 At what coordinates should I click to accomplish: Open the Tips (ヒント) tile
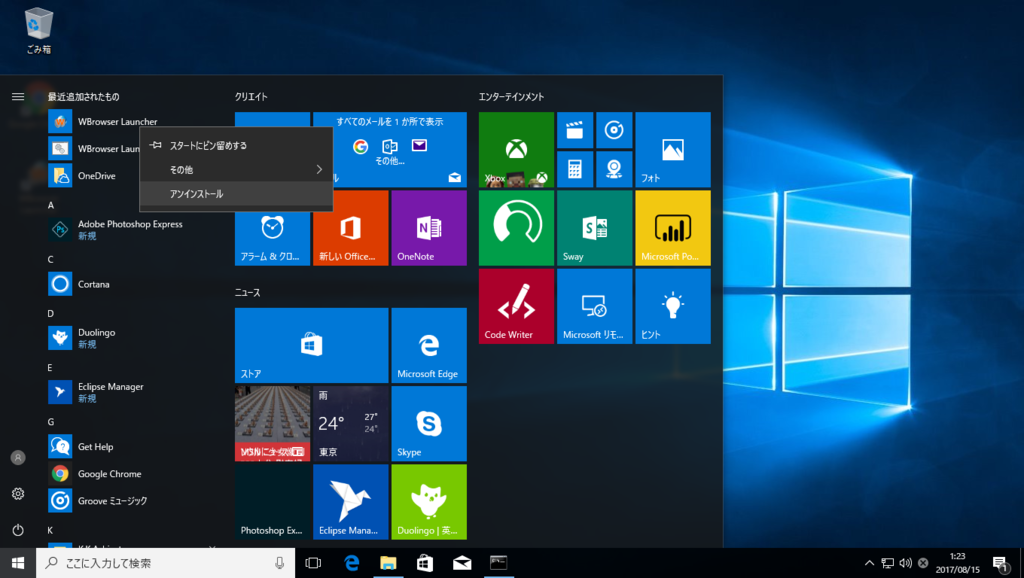[673, 306]
